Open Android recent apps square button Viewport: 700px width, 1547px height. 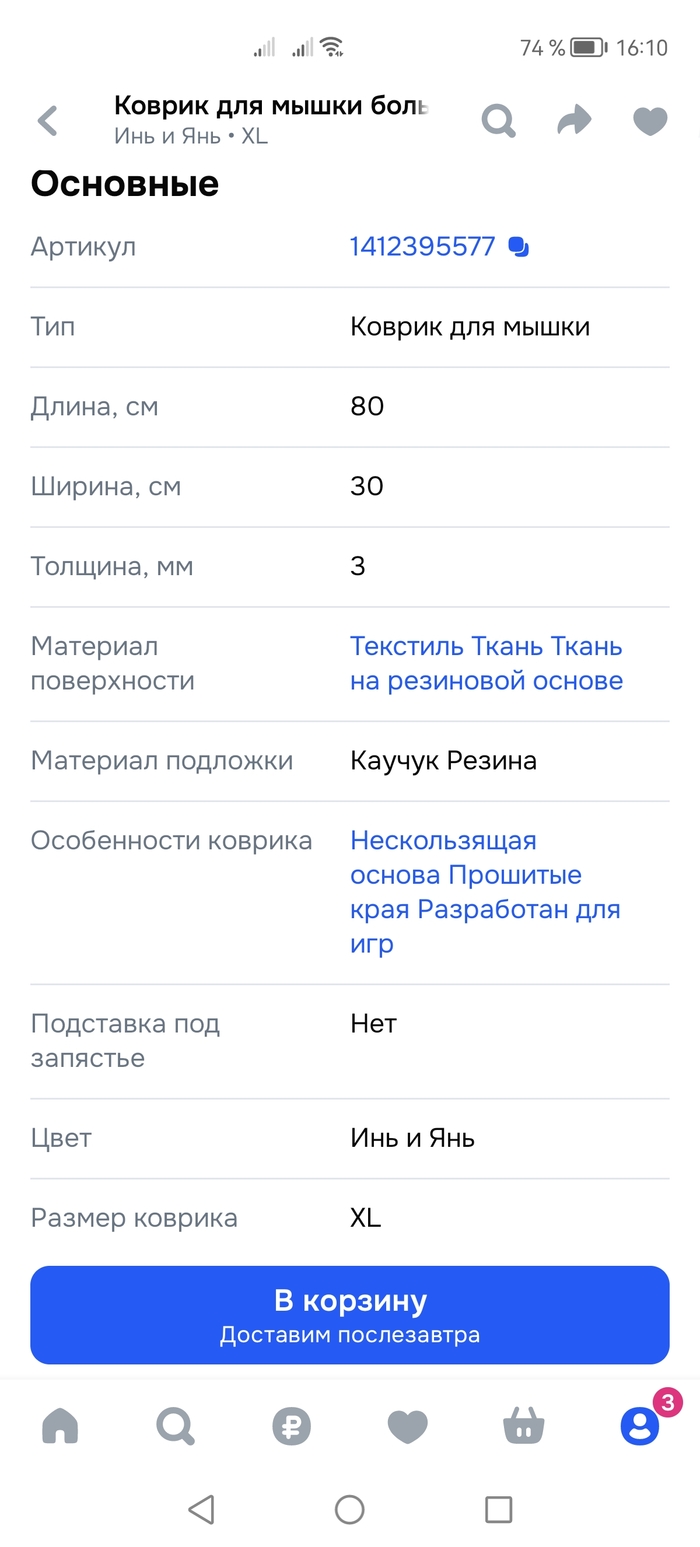pos(498,1509)
